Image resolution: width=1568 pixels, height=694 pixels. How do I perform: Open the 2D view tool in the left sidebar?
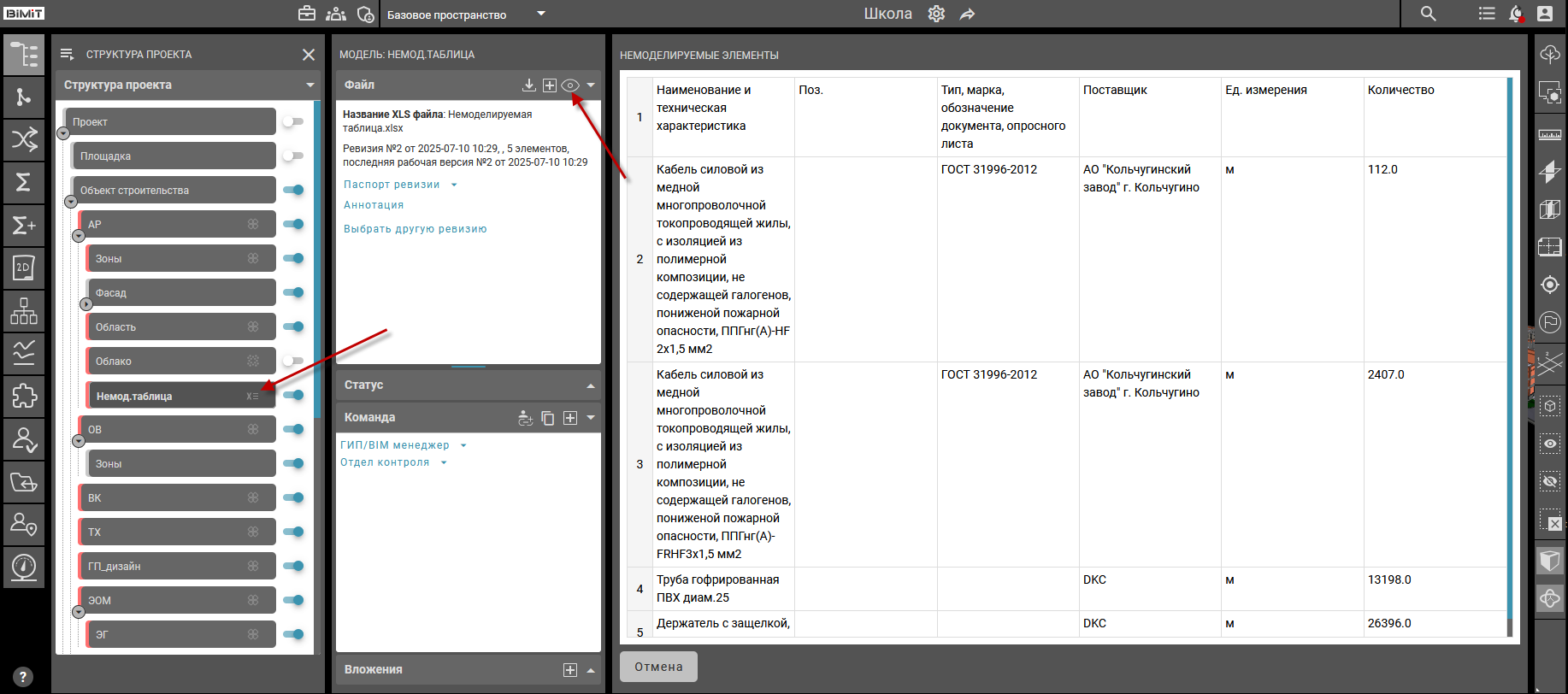pos(24,268)
